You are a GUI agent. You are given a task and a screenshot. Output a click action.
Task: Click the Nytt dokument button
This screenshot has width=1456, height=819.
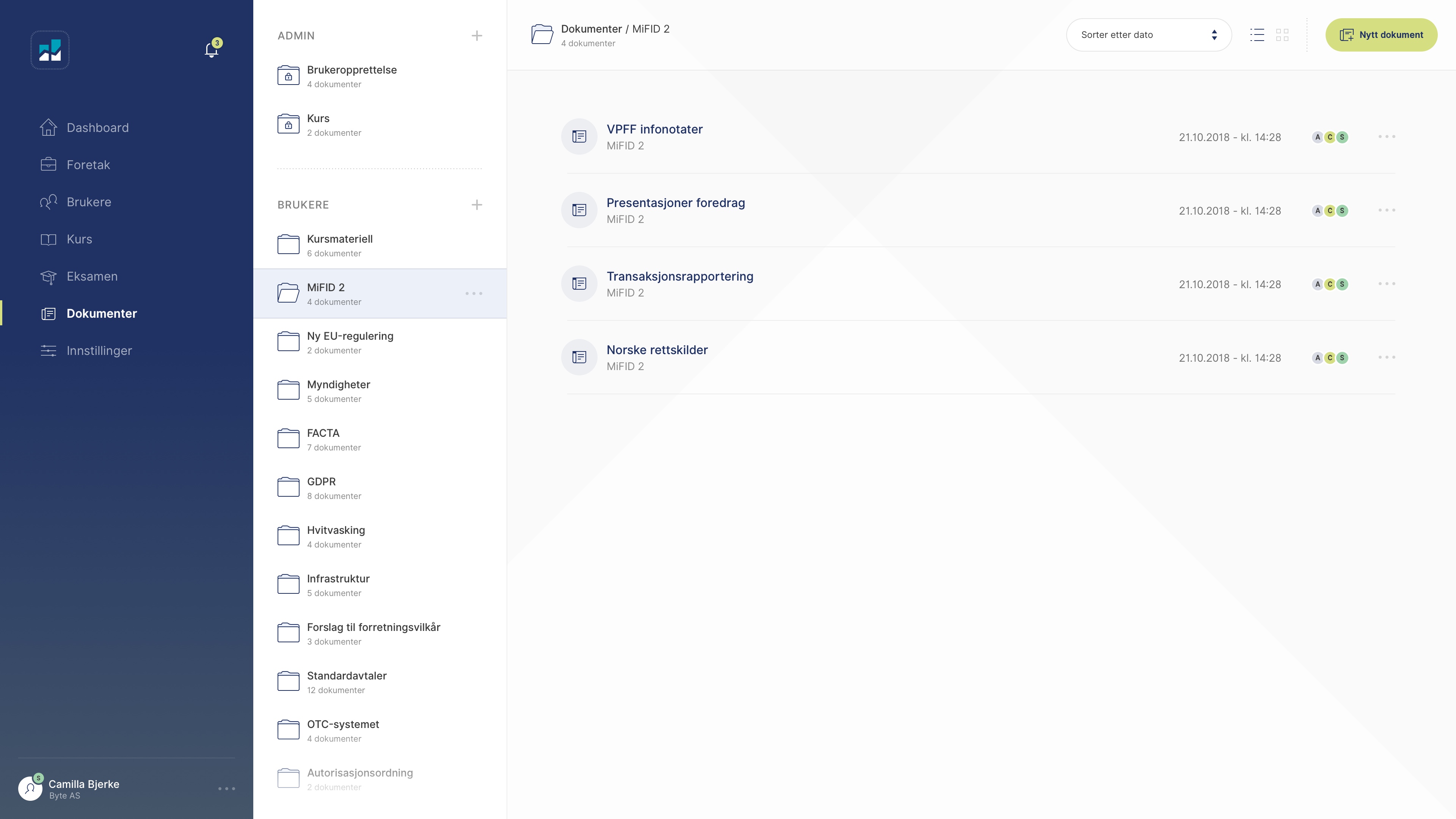coord(1381,35)
